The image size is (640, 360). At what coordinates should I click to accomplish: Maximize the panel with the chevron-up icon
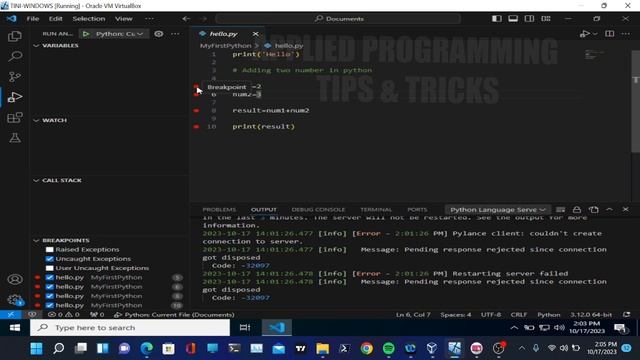[x=609, y=209]
